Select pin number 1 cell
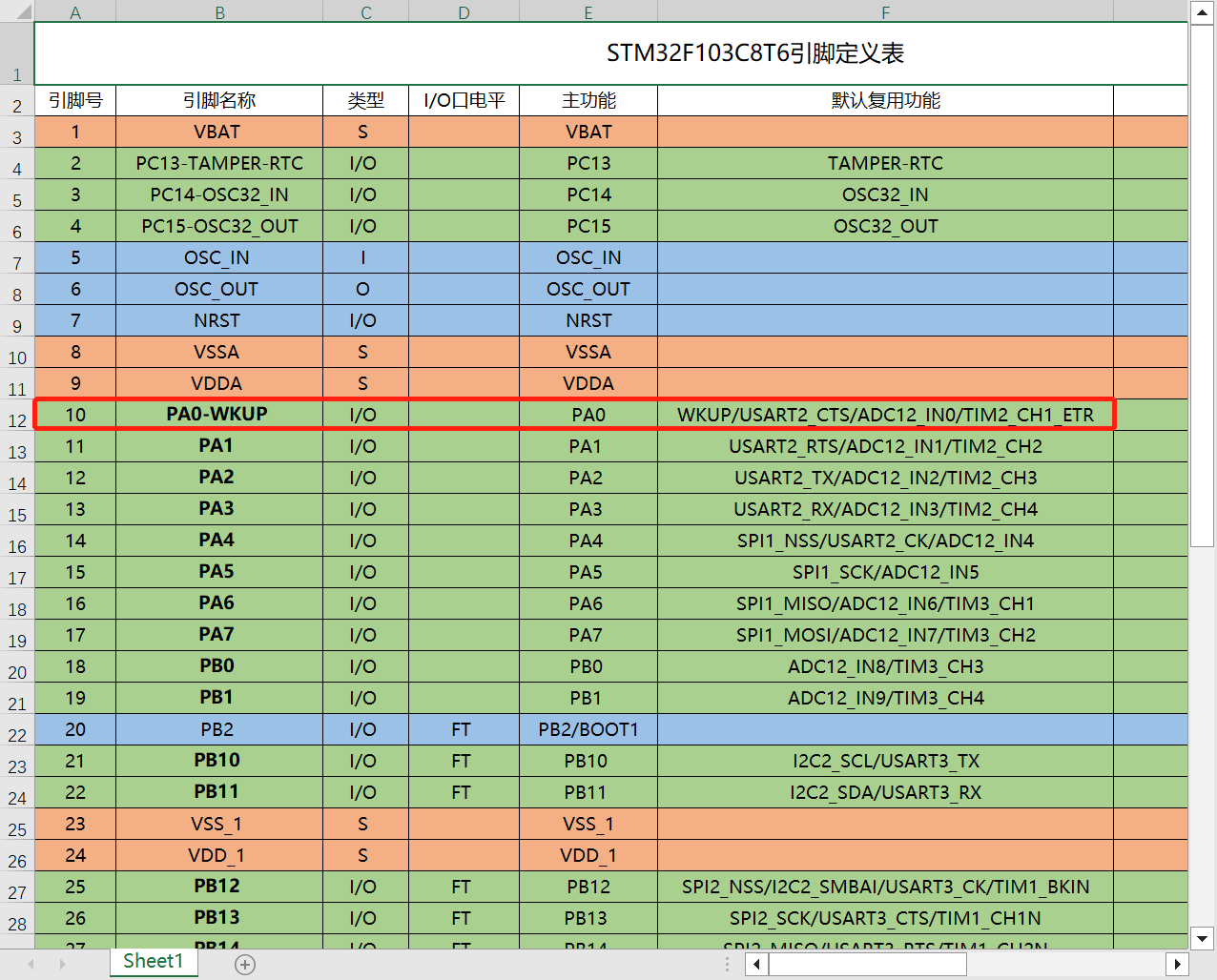Screen dimensions: 1217x980 [x=75, y=132]
